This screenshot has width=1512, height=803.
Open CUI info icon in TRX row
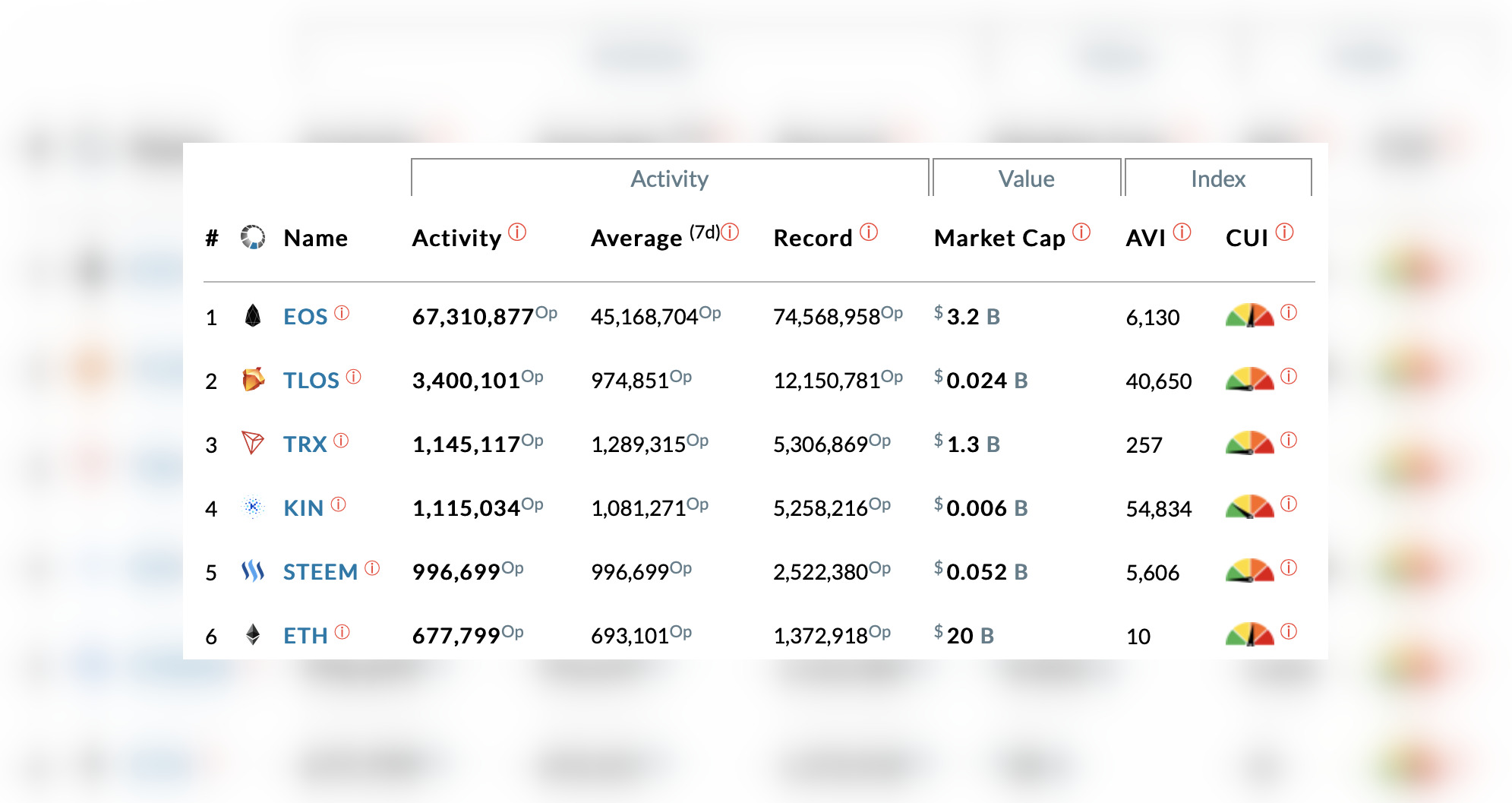(x=1289, y=440)
